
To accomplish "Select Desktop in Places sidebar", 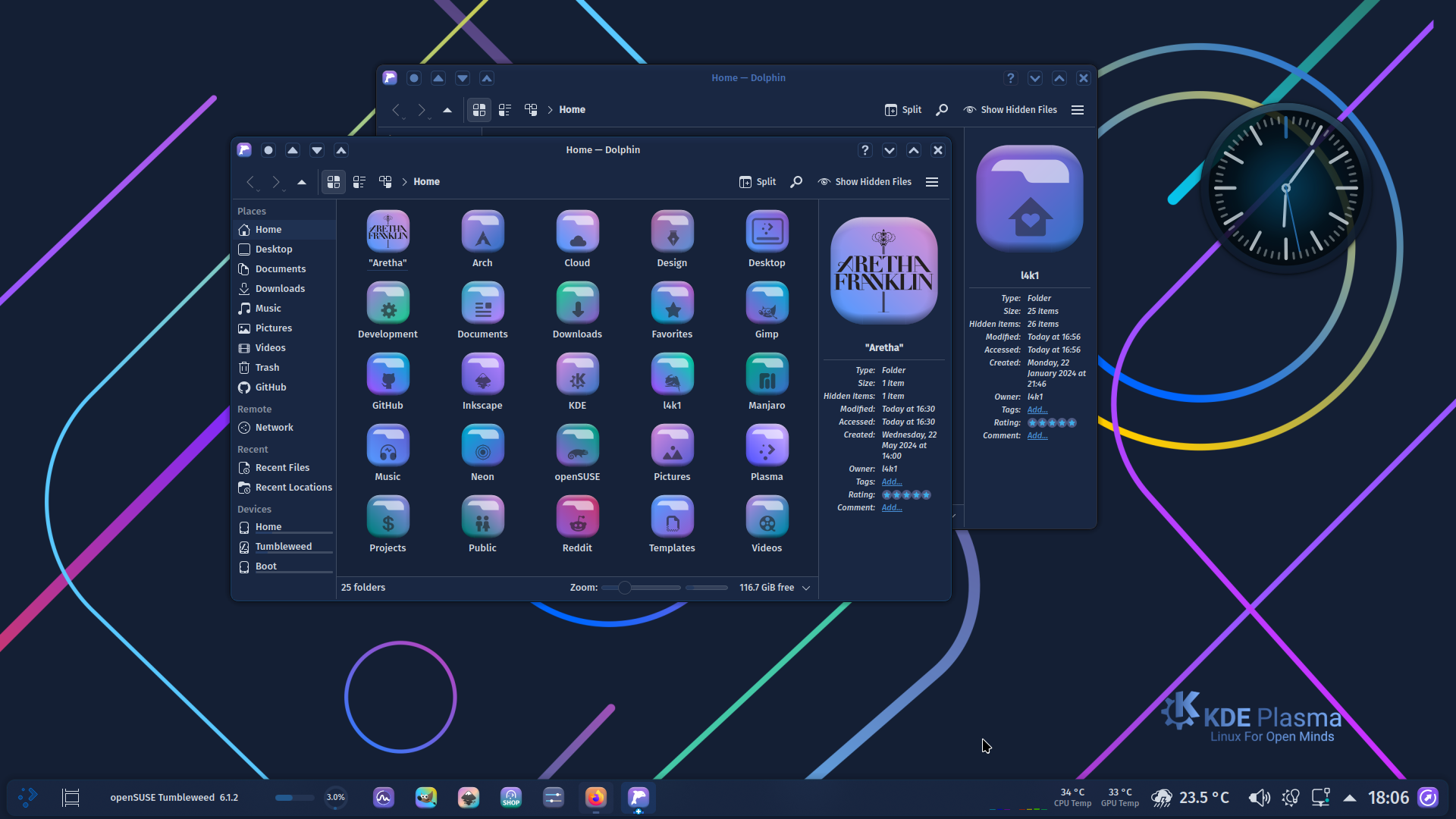I will [x=284, y=249].
